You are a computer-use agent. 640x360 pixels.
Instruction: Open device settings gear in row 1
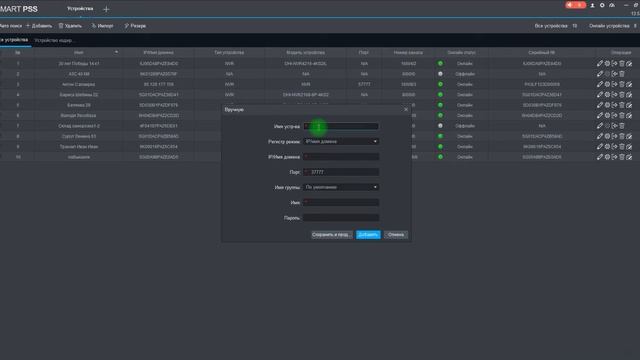point(607,64)
